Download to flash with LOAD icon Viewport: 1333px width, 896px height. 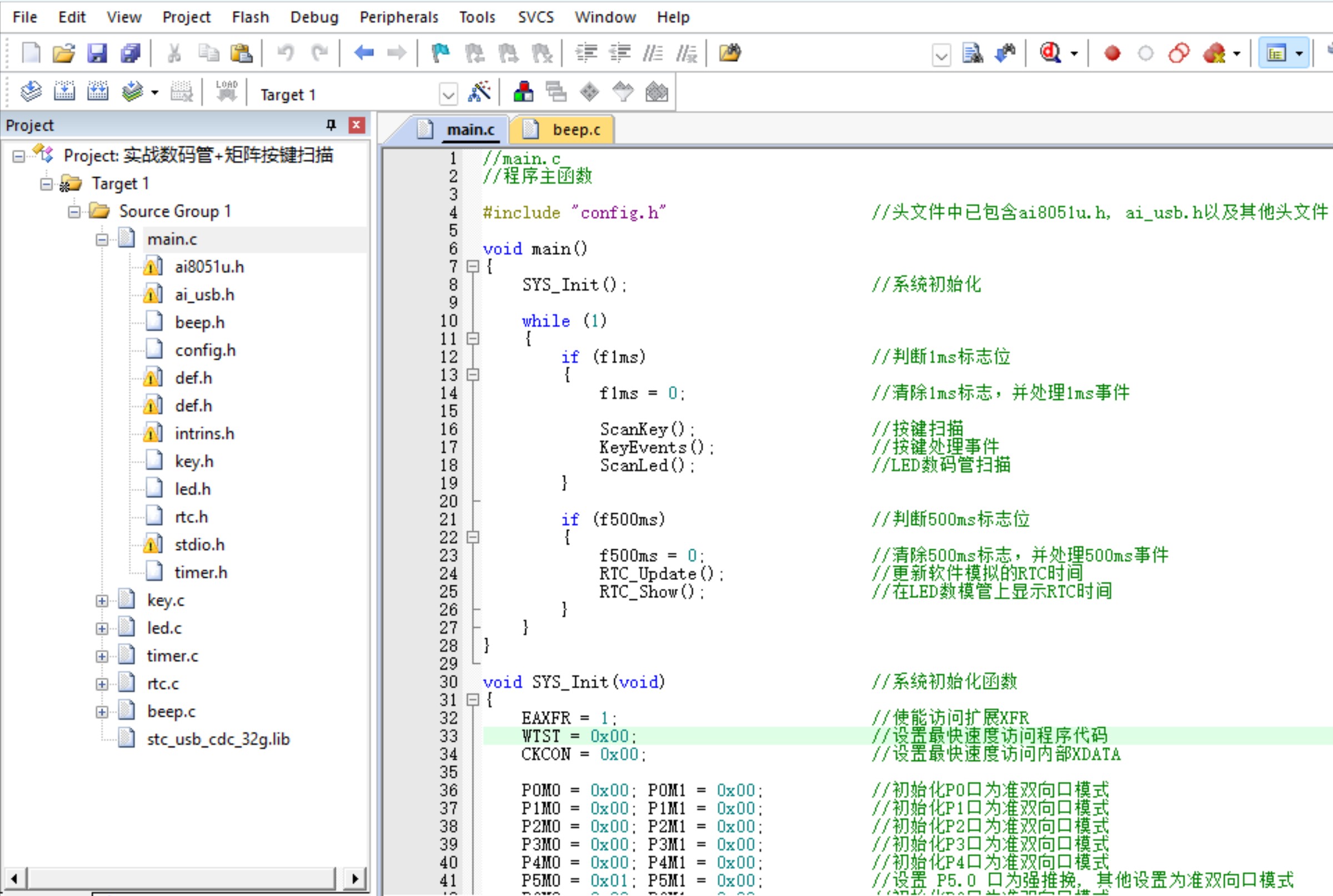(x=226, y=92)
